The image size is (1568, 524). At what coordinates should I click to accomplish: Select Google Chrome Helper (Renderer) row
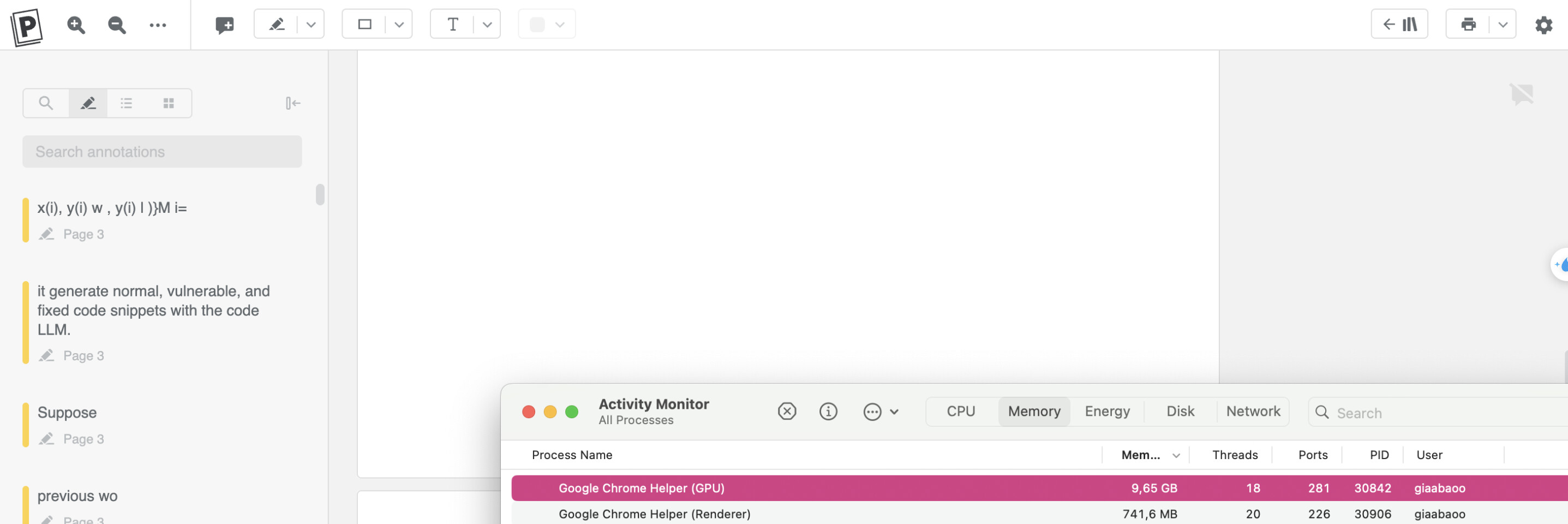(x=1040, y=514)
